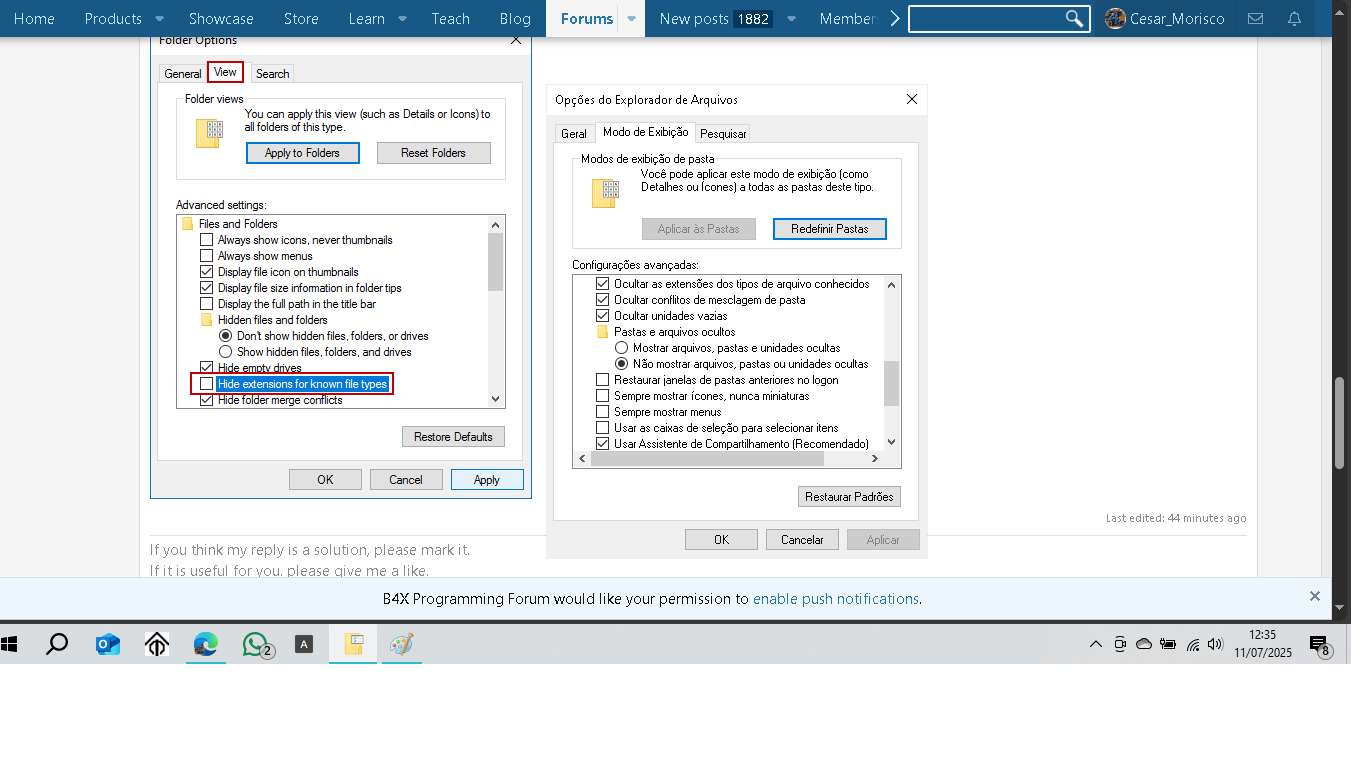Expand the Forums menu dropdown arrow
The width and height of the screenshot is (1366, 768).
click(632, 19)
